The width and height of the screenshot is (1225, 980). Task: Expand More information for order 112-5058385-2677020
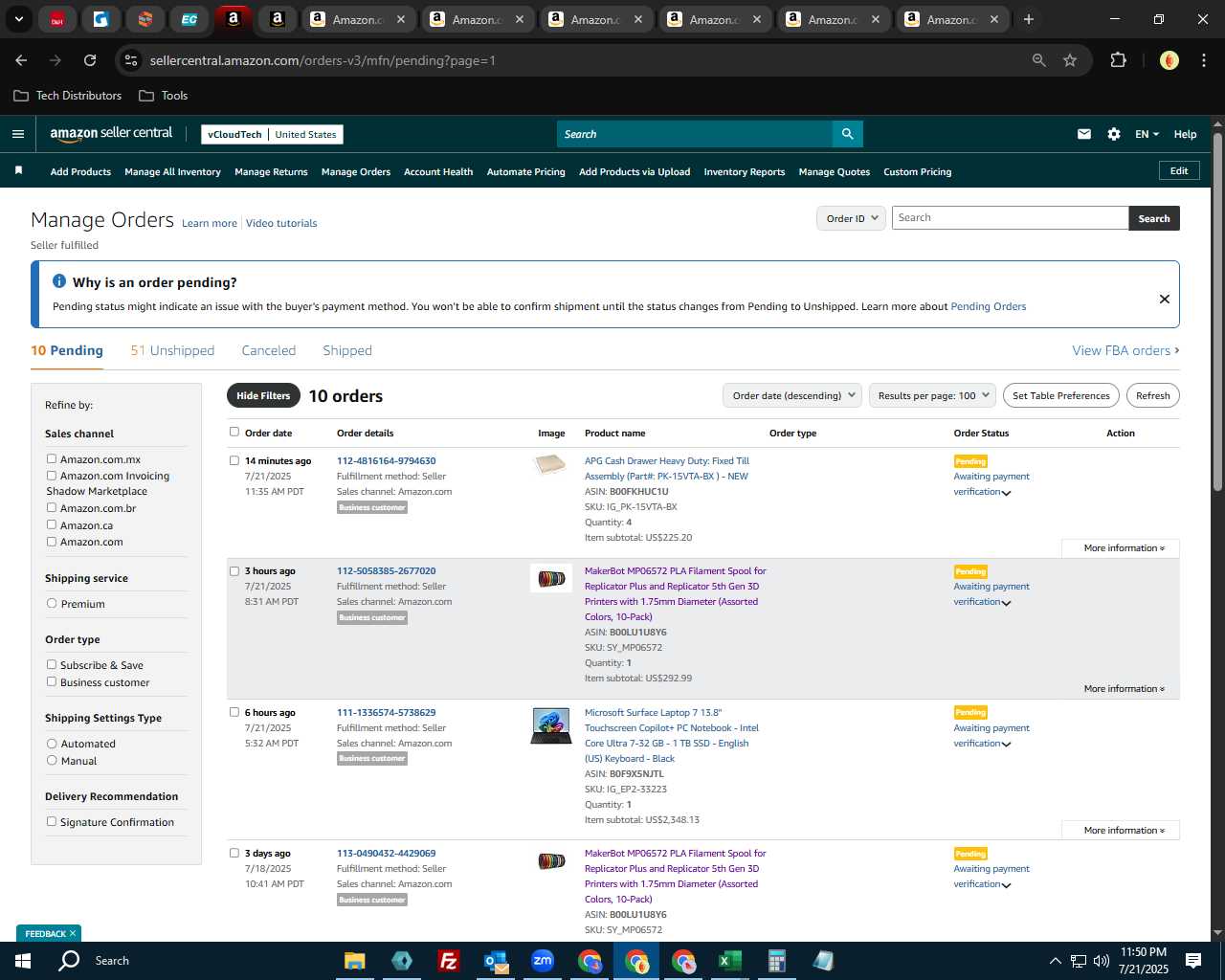tap(1124, 689)
